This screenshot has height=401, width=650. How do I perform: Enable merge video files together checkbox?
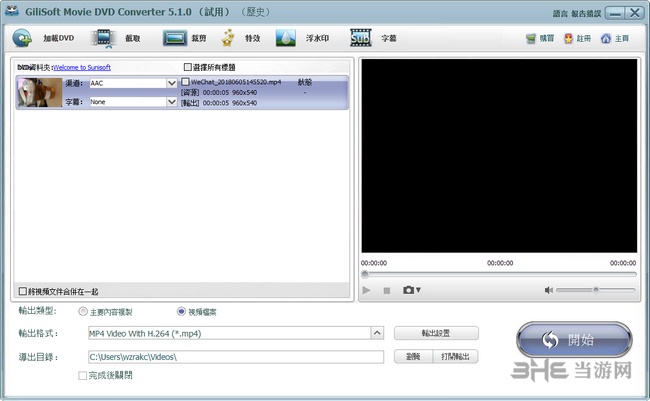coord(23,291)
